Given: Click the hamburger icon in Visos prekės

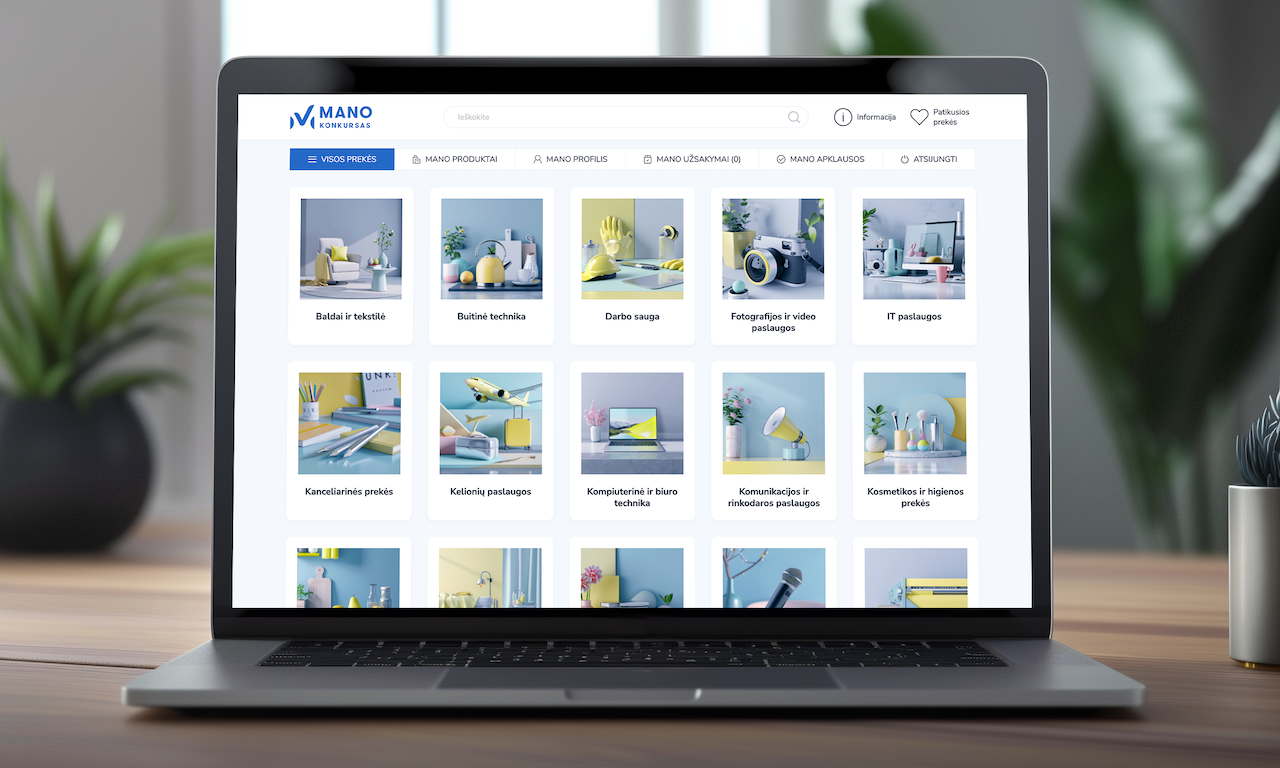Looking at the screenshot, I should (312, 159).
